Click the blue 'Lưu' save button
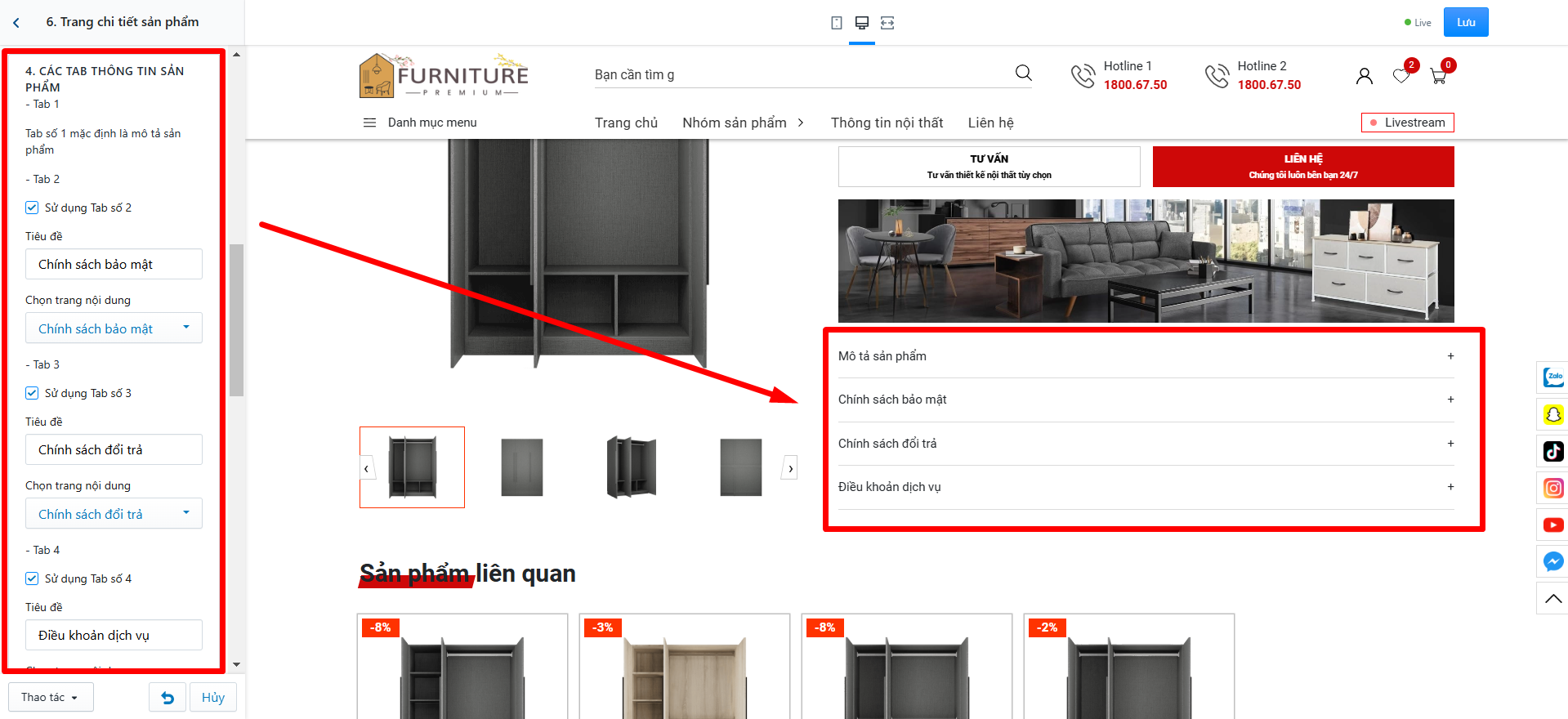Screen dimensions: 1568x719 point(1466,22)
